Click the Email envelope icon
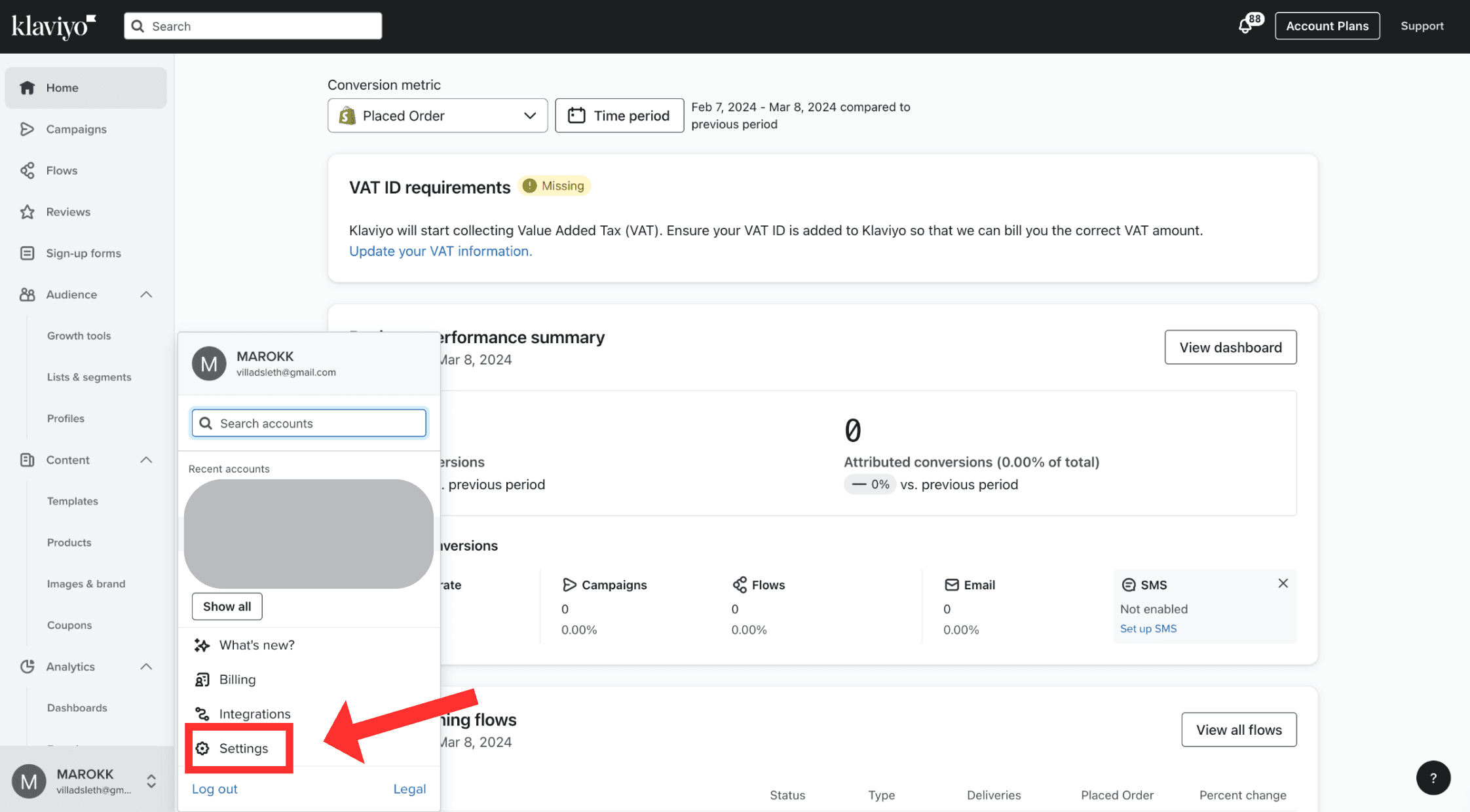Image resolution: width=1470 pixels, height=812 pixels. click(952, 585)
